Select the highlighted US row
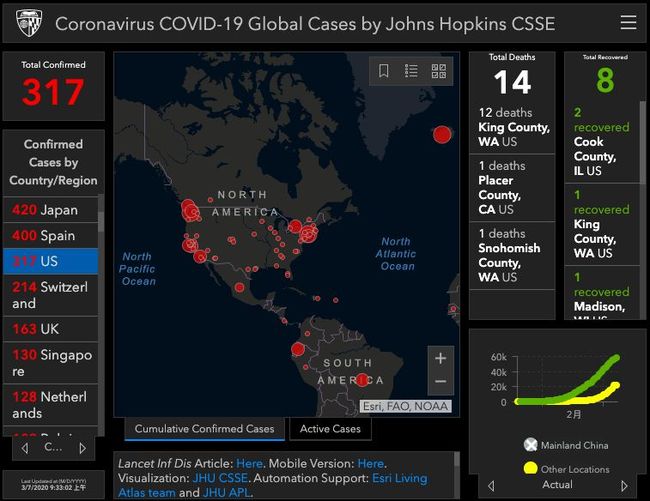 [51, 261]
